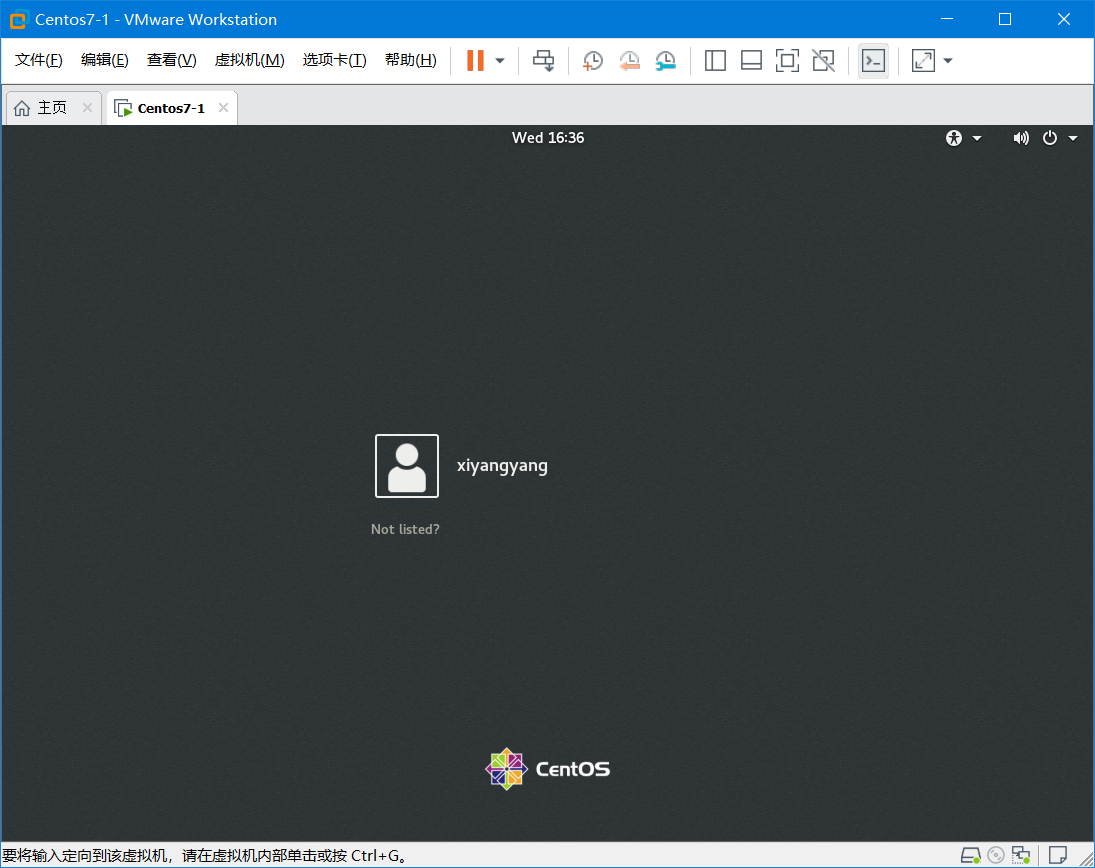1095x868 pixels.
Task: Click the VM message log icon
Action: (1058, 855)
